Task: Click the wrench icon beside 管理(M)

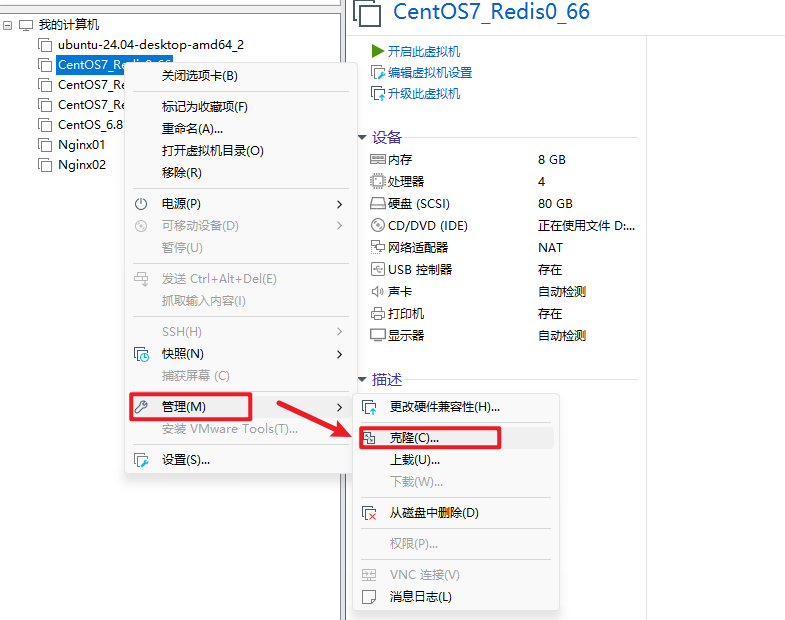Action: [141, 407]
